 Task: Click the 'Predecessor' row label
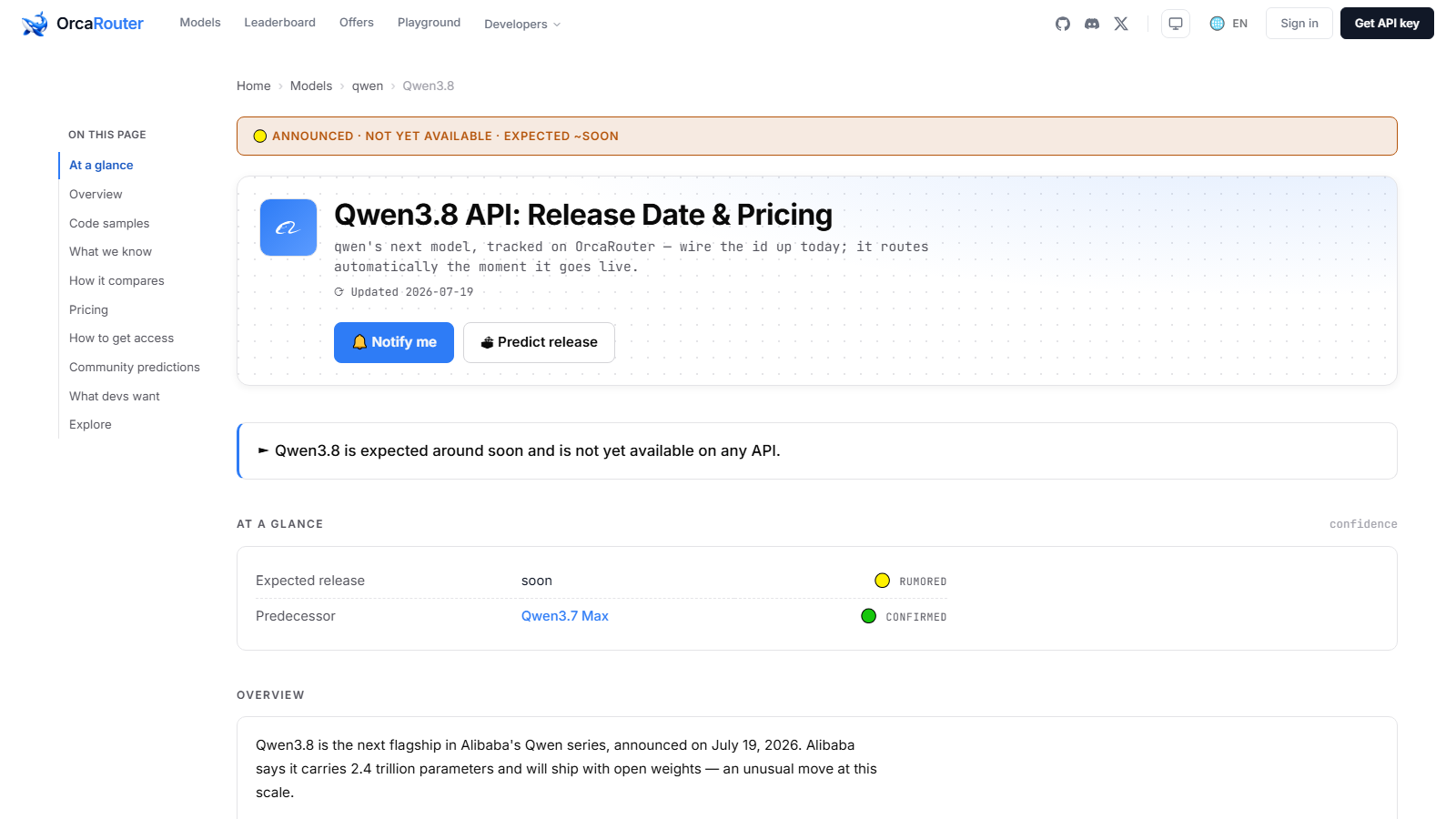[296, 616]
